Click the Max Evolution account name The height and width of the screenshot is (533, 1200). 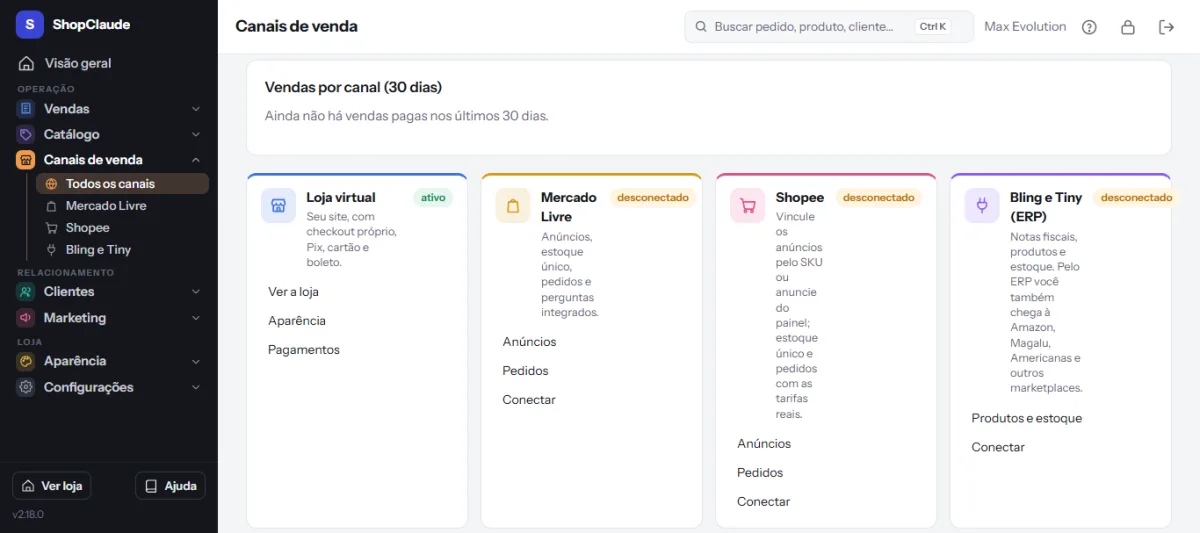coord(1025,27)
